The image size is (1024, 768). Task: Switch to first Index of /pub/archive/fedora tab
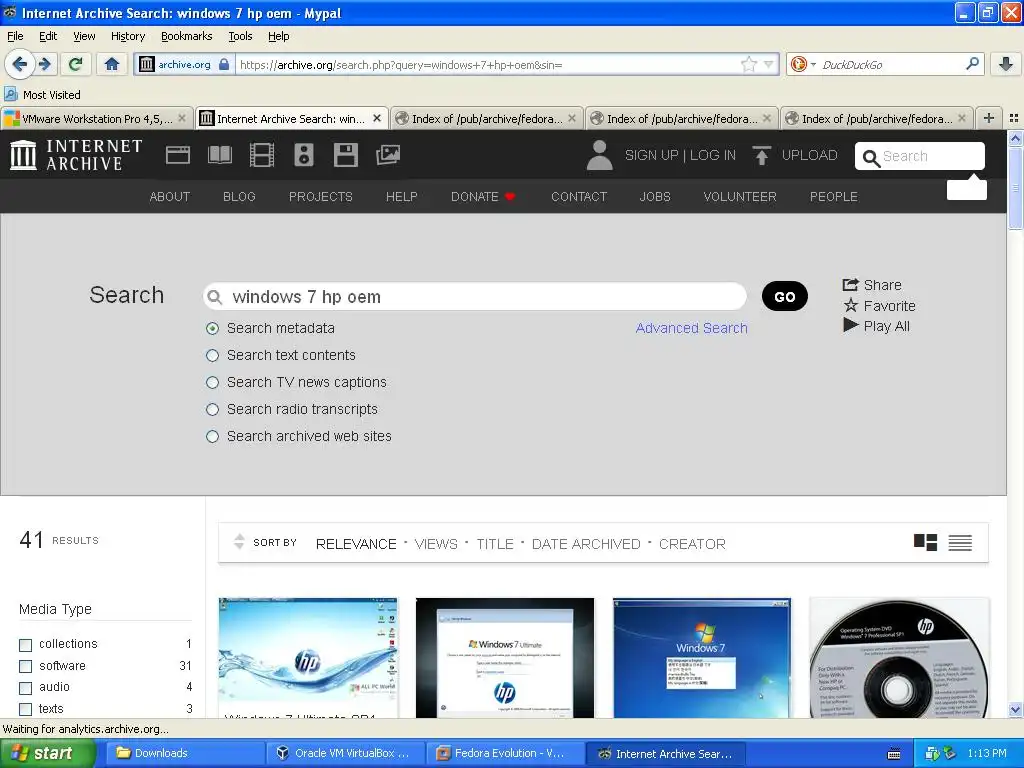[486, 118]
